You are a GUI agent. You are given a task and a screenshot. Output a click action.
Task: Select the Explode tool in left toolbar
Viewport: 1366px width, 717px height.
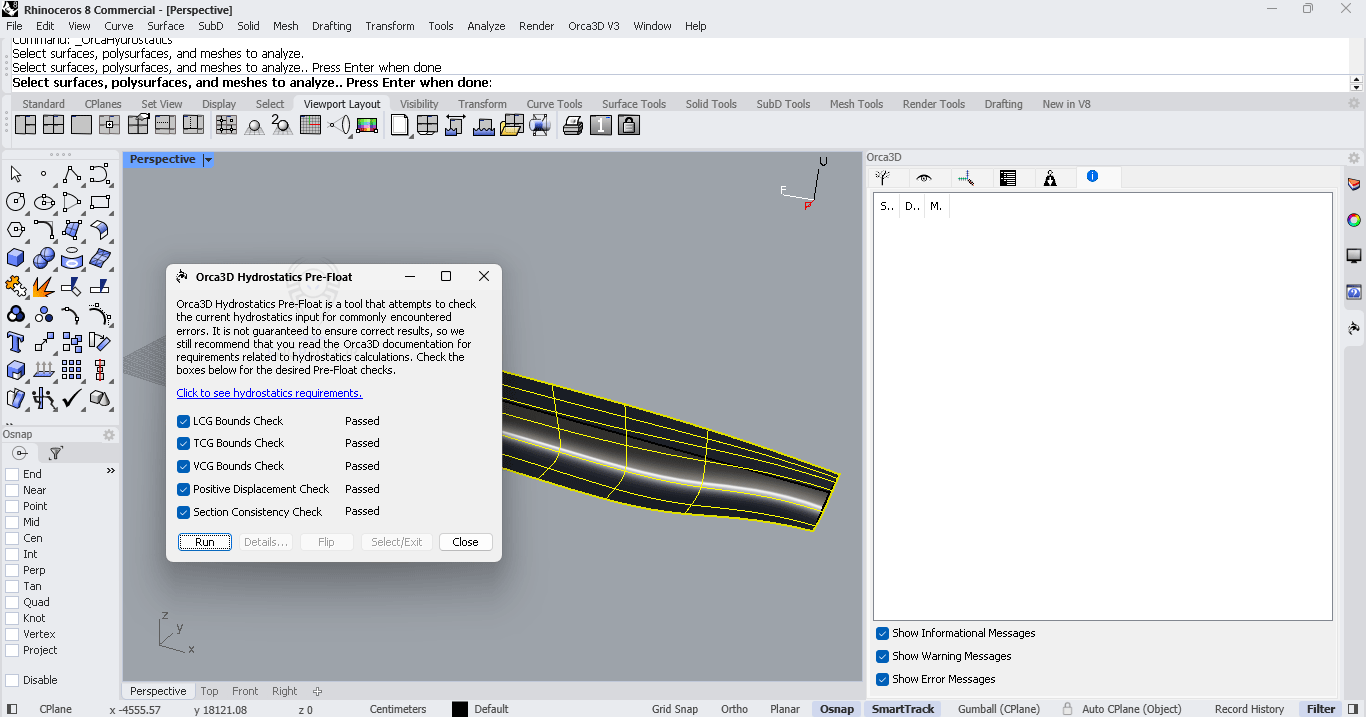43,287
